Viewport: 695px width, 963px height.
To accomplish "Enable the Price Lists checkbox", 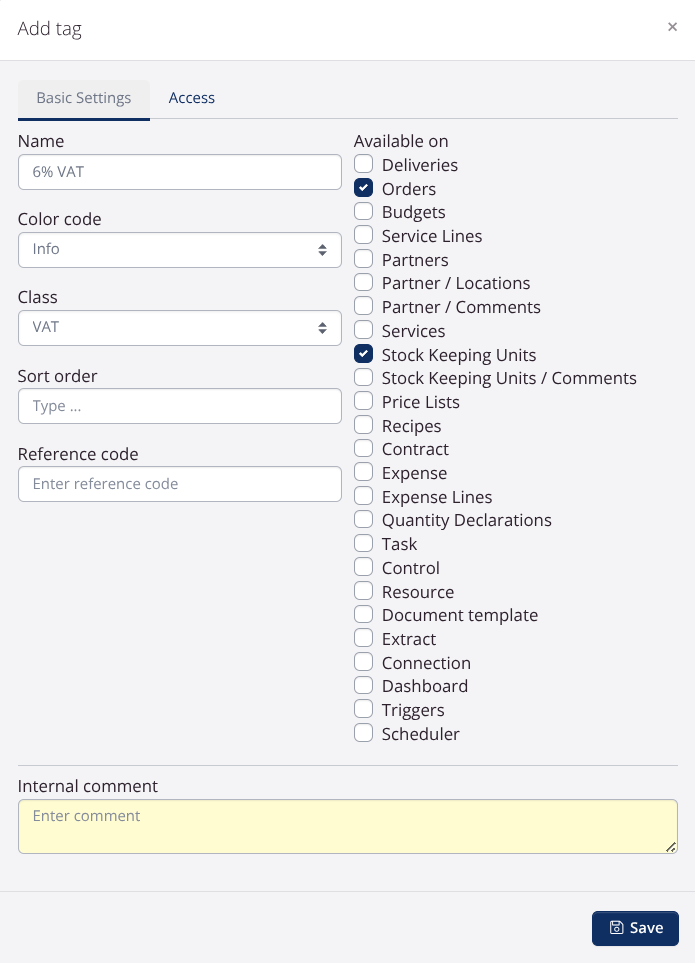I will click(364, 401).
